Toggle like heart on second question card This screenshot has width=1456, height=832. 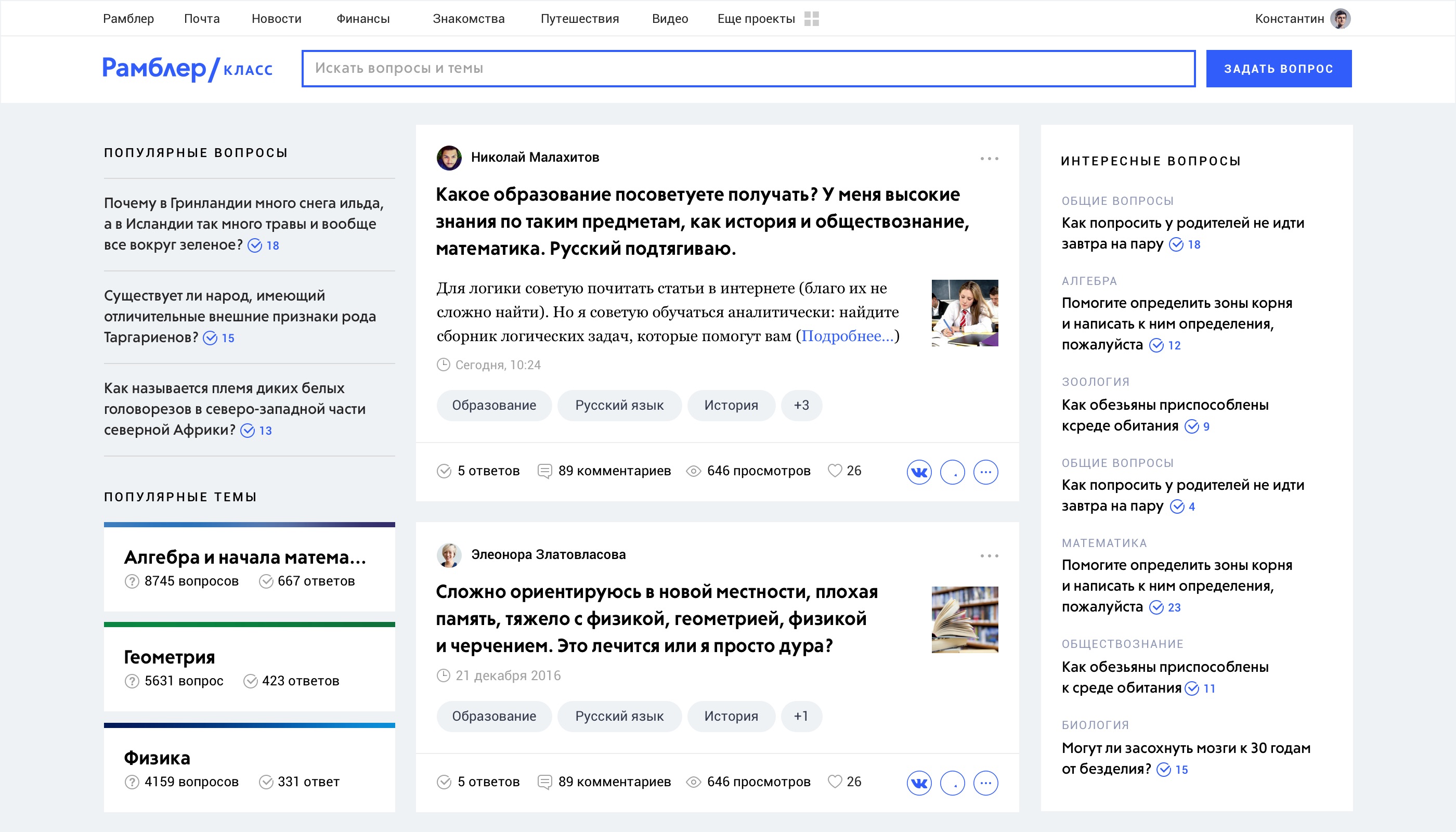click(x=835, y=782)
